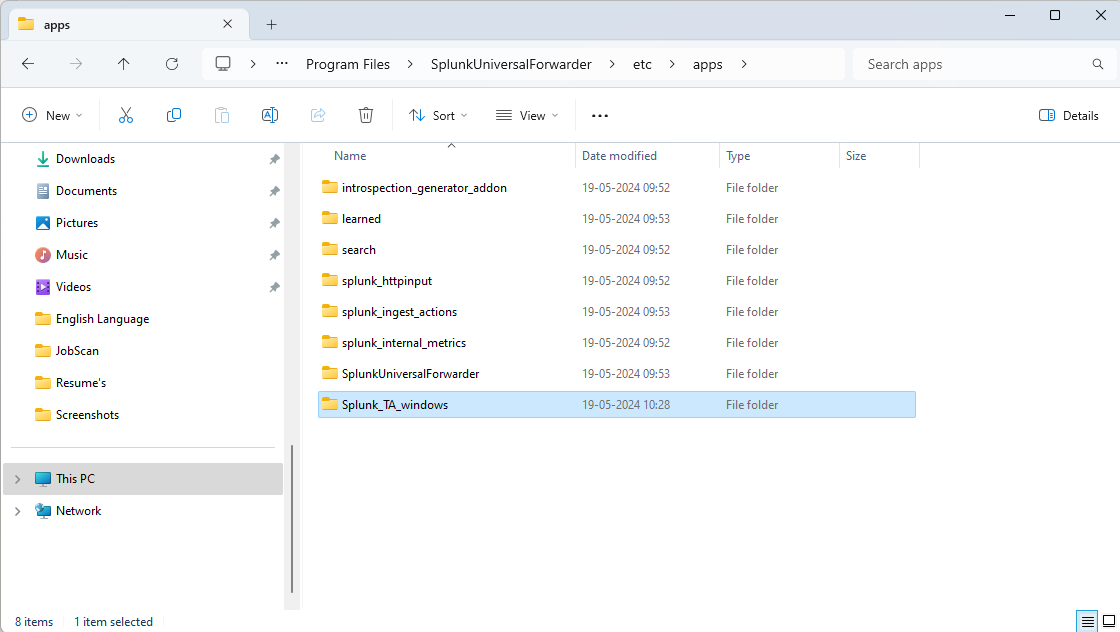This screenshot has width=1120, height=632.
Task: Click the search magnifier icon
Action: click(1098, 64)
